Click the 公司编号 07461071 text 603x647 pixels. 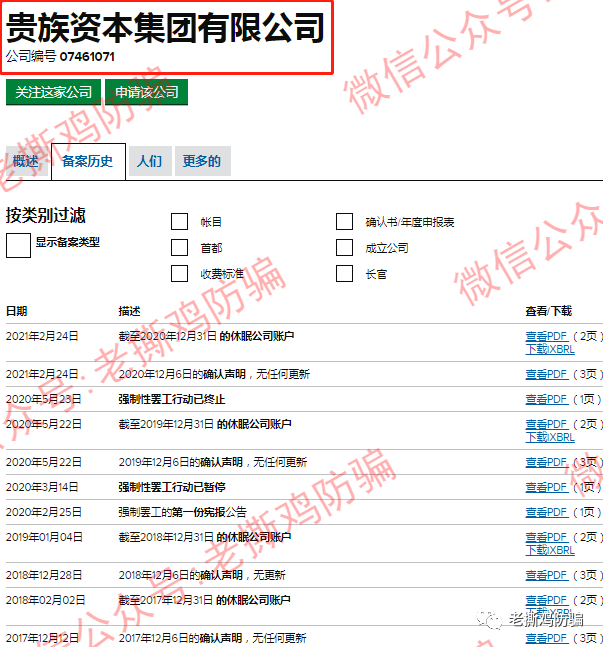[60, 57]
